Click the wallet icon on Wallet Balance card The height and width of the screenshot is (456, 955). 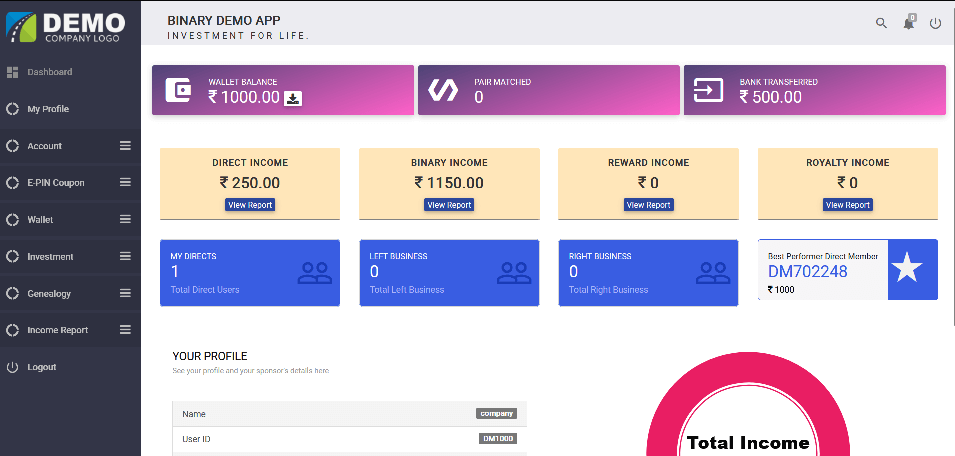click(178, 90)
